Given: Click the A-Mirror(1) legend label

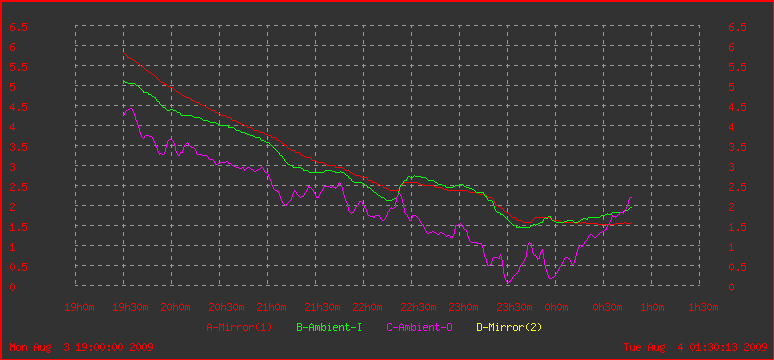Looking at the screenshot, I should tap(239, 327).
